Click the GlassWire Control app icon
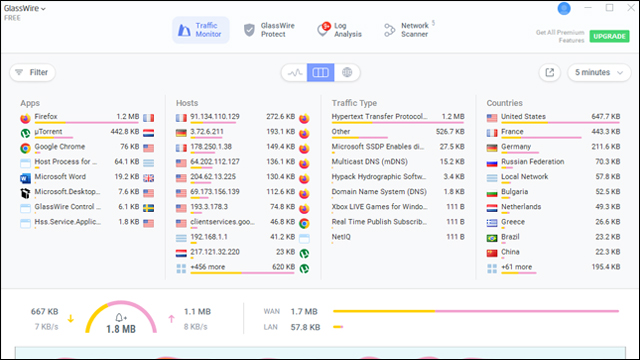Screen dimensions: 640x360 click(x=25, y=209)
